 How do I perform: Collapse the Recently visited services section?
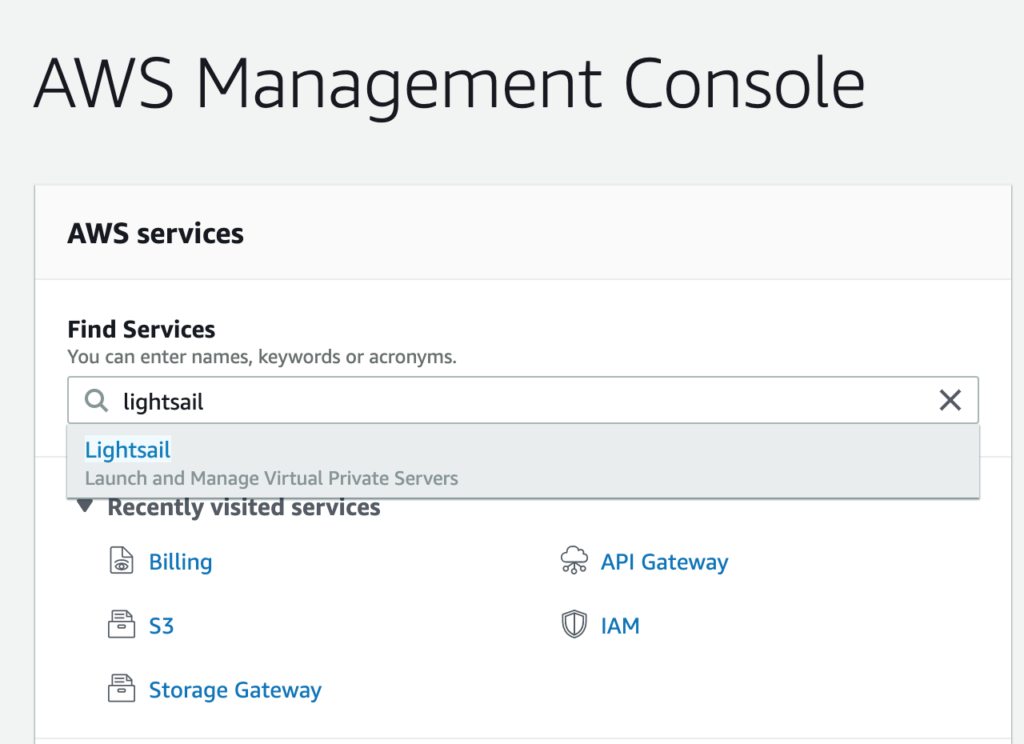pyautogui.click(x=84, y=506)
